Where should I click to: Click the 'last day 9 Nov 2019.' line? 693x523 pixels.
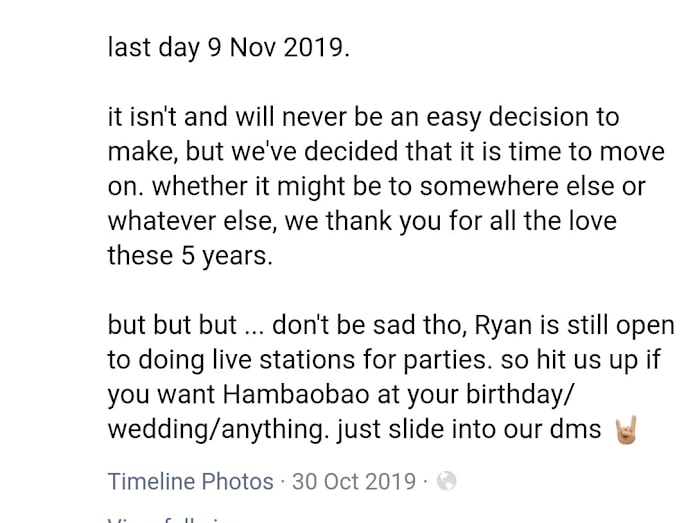[x=229, y=48]
